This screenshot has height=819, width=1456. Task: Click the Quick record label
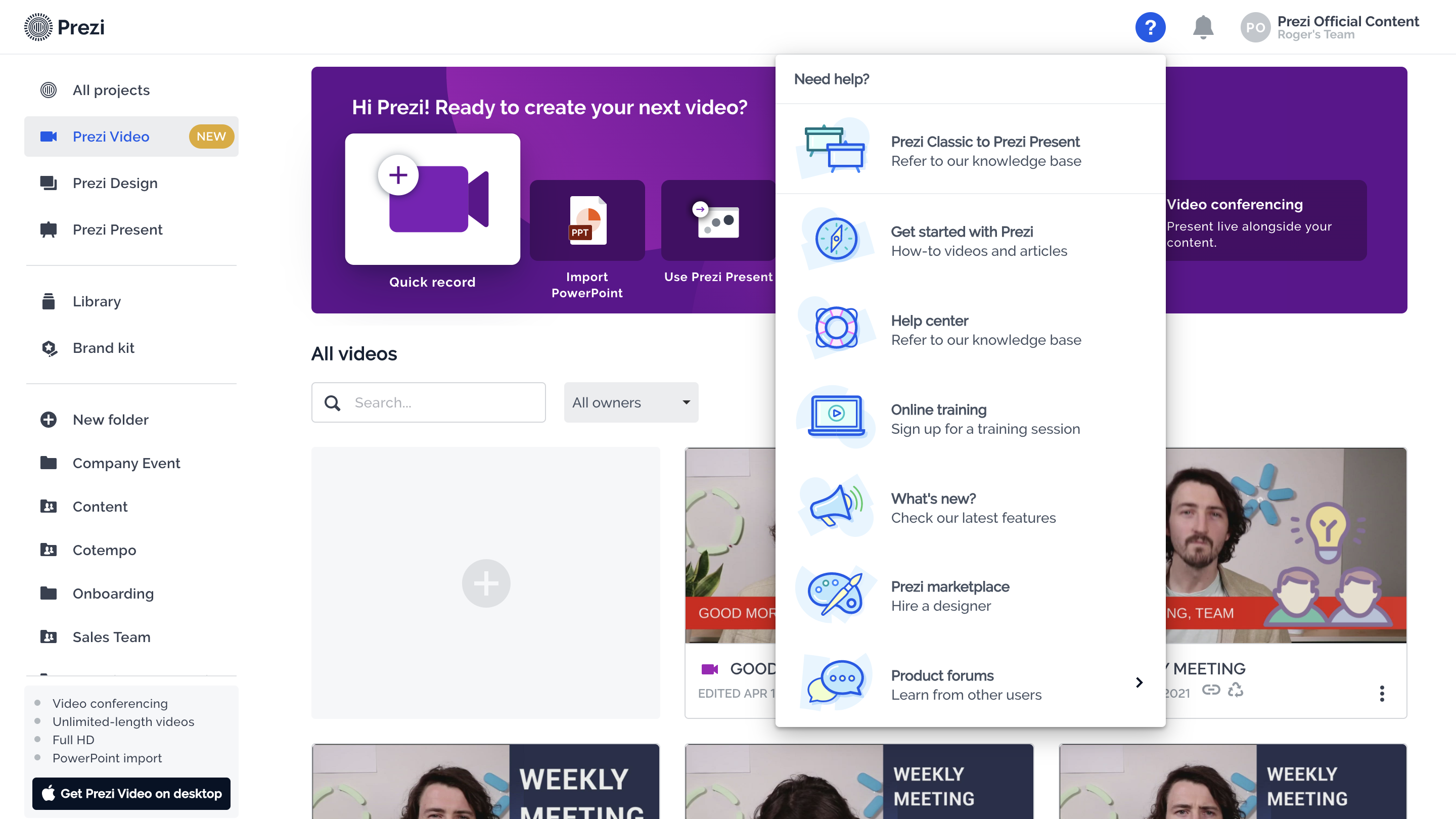[x=432, y=282]
